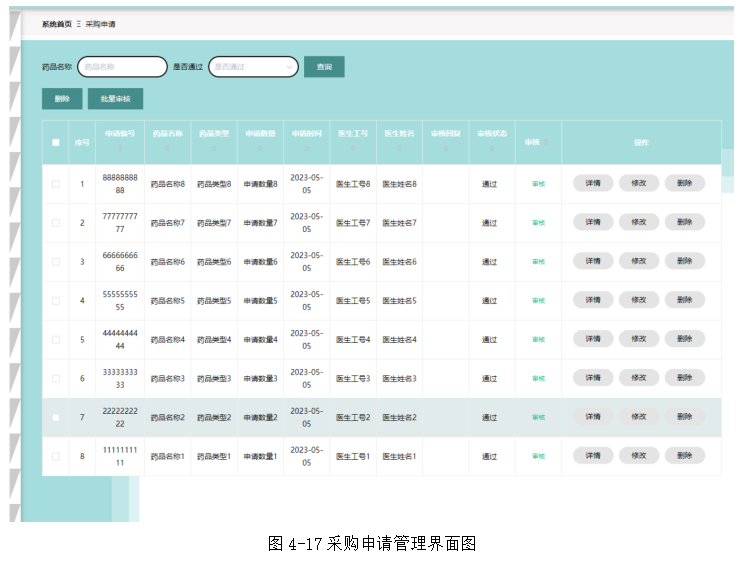752x564 pixels.
Task: Click 删除 for 药品名称1 row
Action: (685, 455)
